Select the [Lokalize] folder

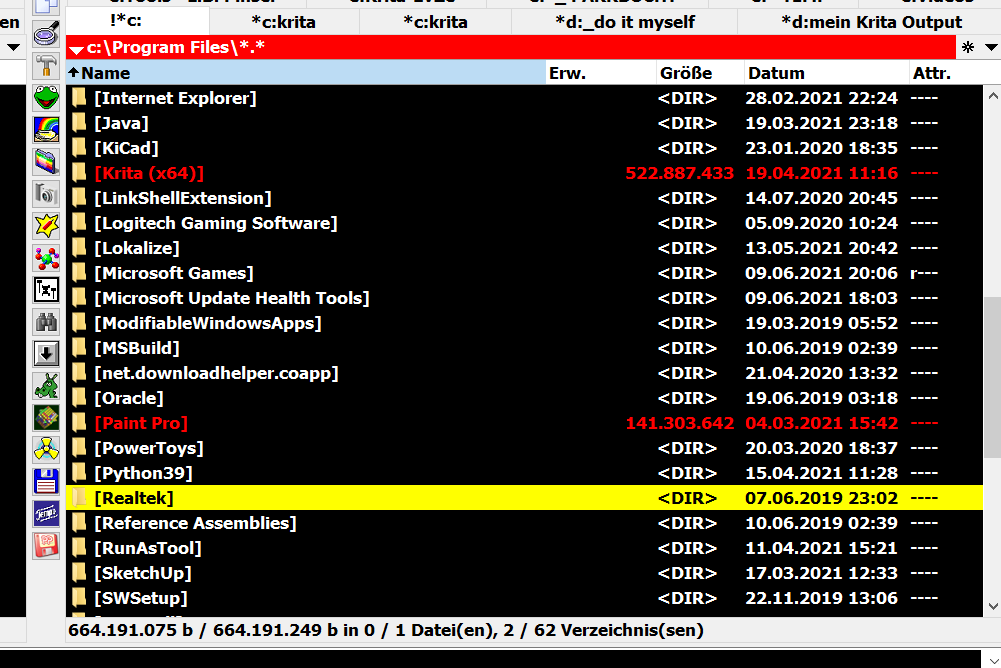click(524, 248)
